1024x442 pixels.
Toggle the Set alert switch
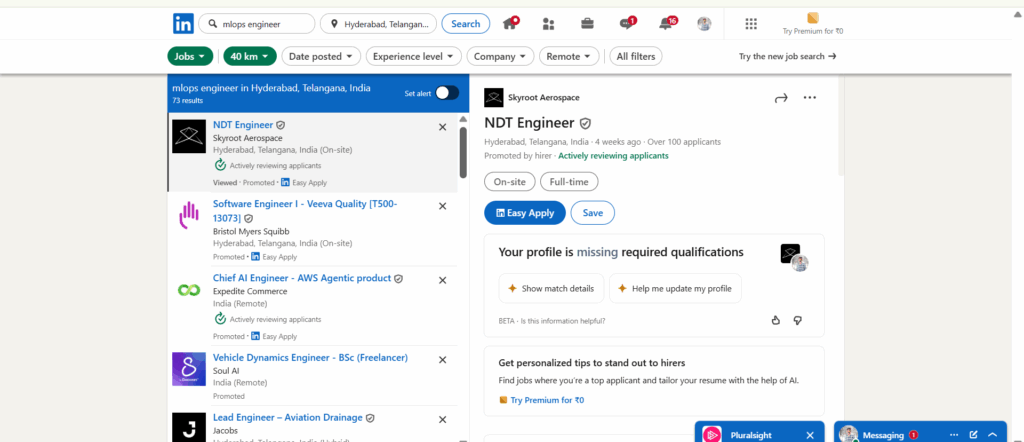click(x=446, y=93)
